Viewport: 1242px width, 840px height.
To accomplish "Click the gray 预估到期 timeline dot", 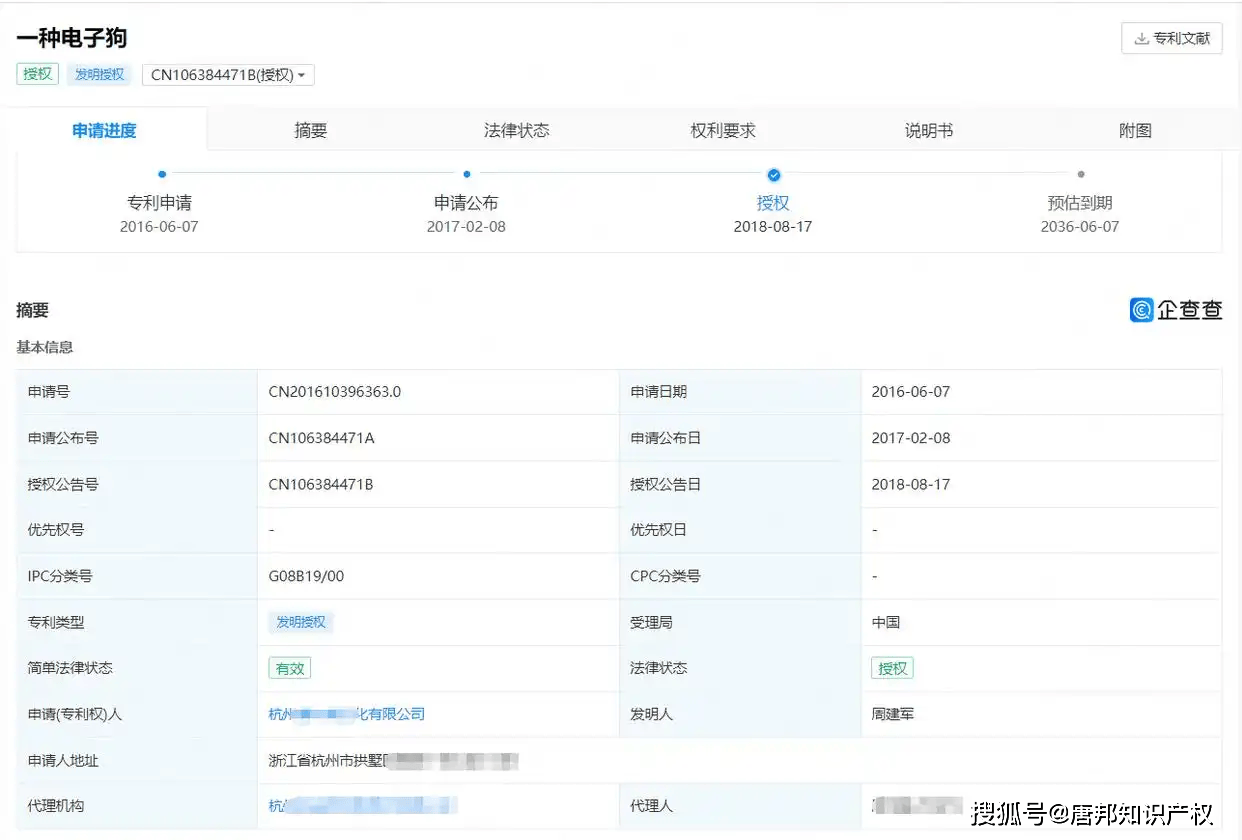I will tap(1080, 174).
